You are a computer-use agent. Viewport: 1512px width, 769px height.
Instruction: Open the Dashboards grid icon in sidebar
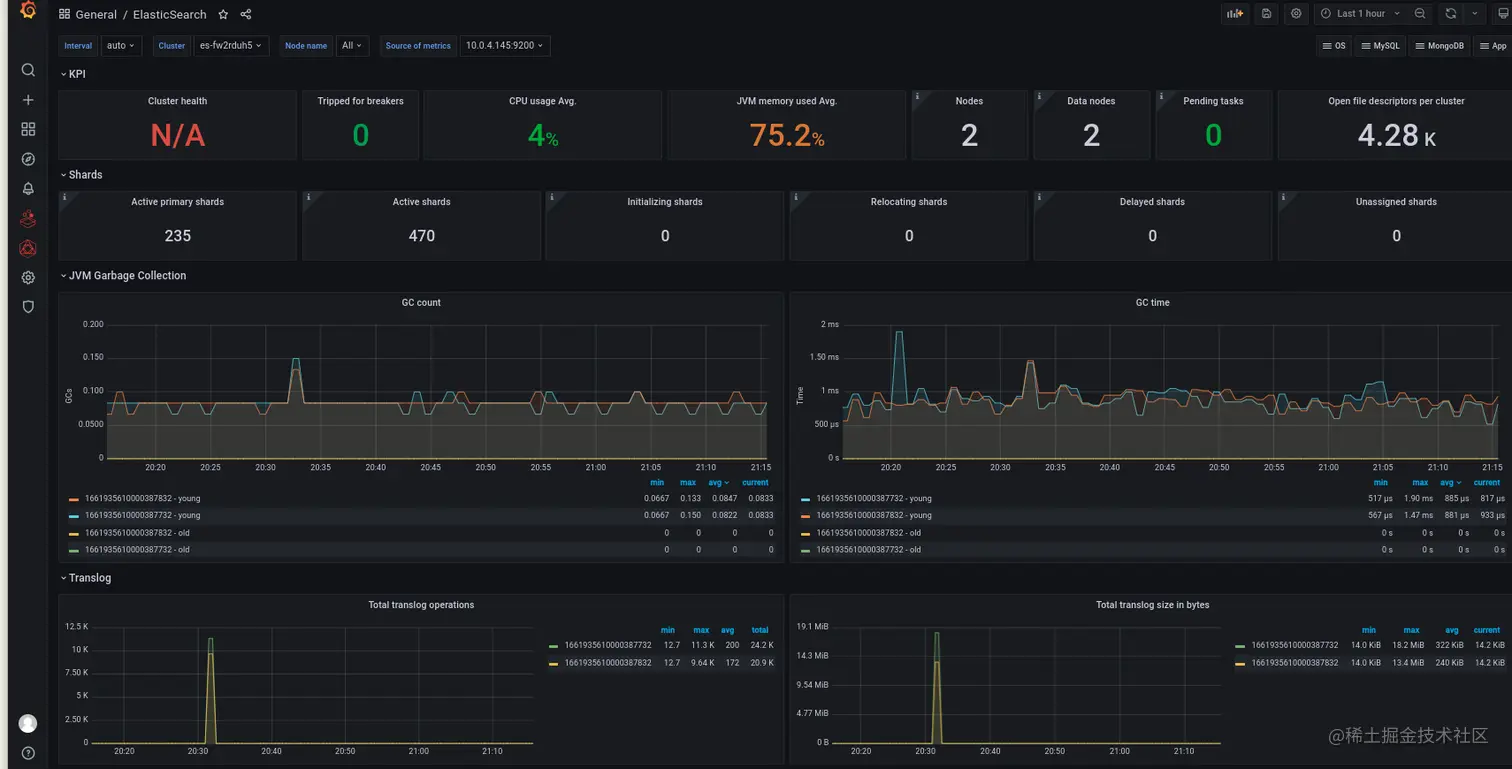[x=28, y=129]
